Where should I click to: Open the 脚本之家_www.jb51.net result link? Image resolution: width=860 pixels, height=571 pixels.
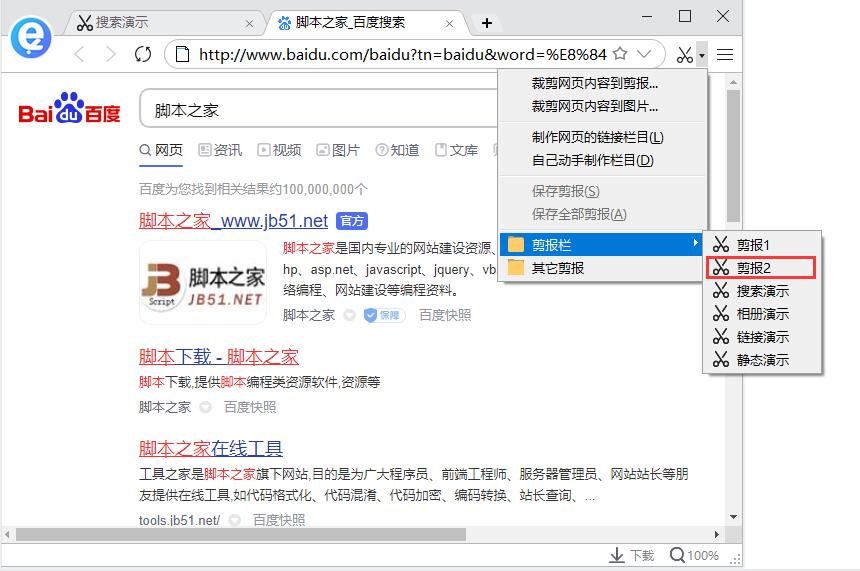(x=233, y=221)
